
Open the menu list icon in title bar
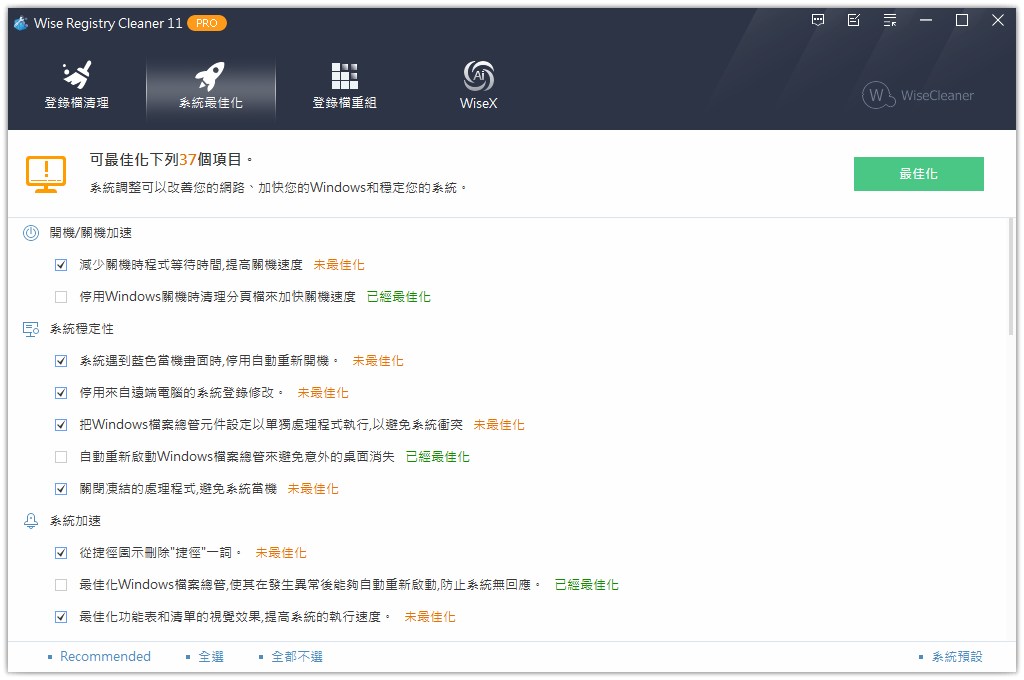[x=889, y=20]
